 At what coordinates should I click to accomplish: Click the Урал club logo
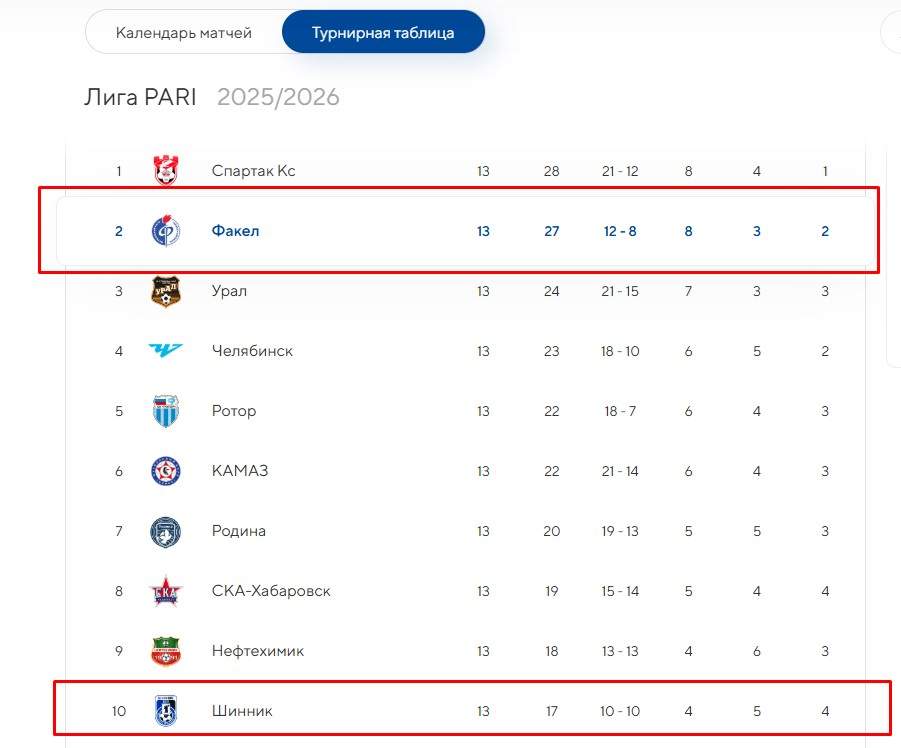pos(165,291)
